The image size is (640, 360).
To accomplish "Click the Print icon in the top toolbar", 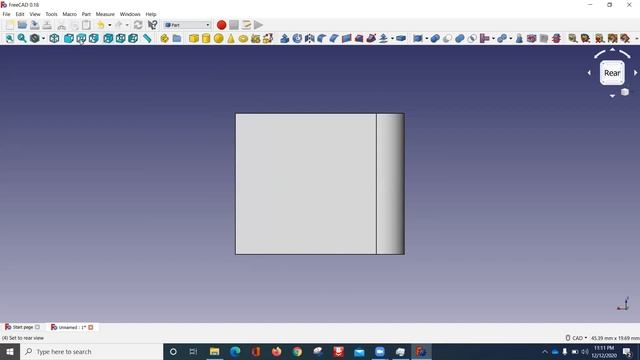I will pyautogui.click(x=47, y=25).
